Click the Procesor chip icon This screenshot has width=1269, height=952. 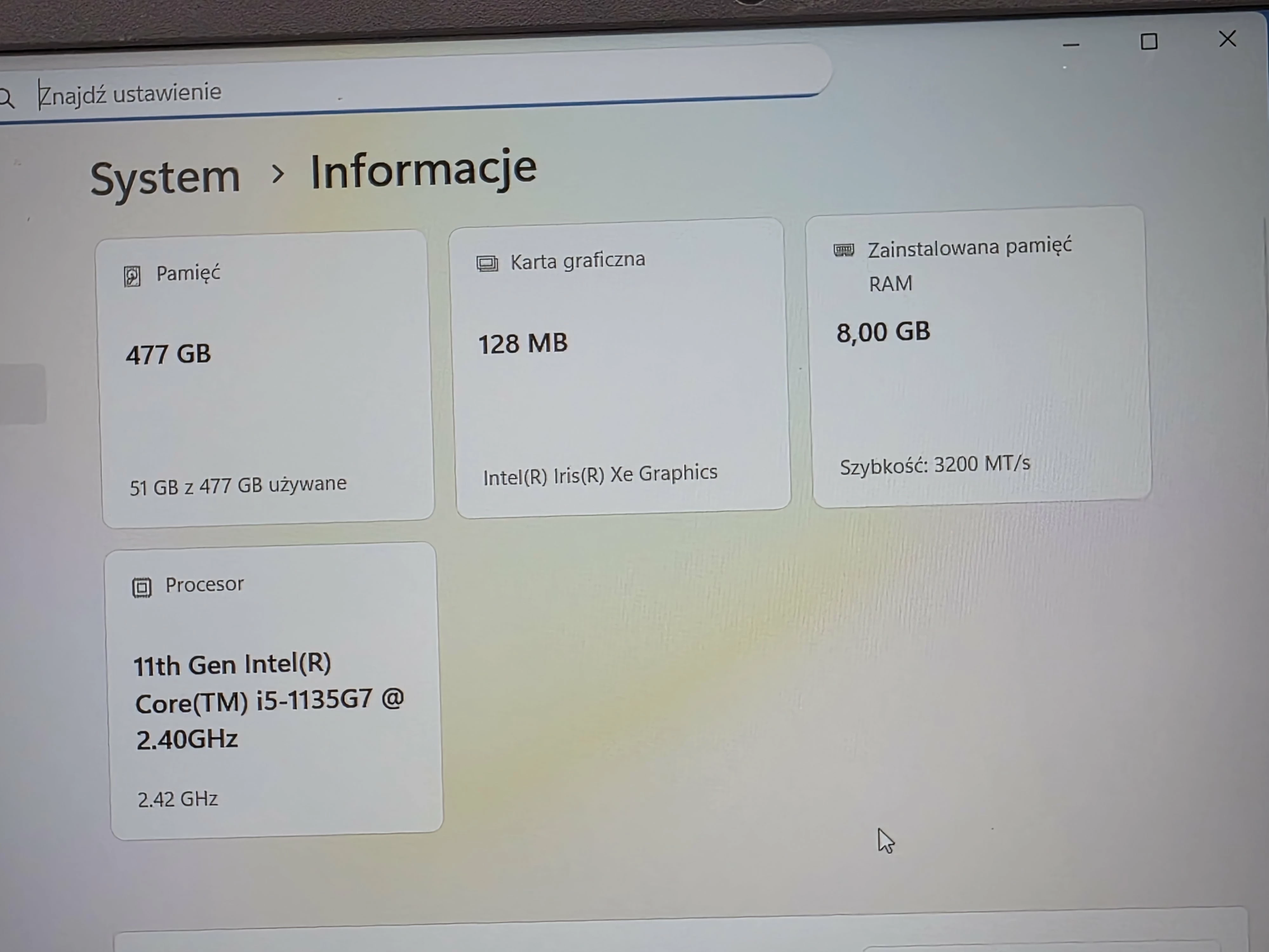[x=142, y=587]
